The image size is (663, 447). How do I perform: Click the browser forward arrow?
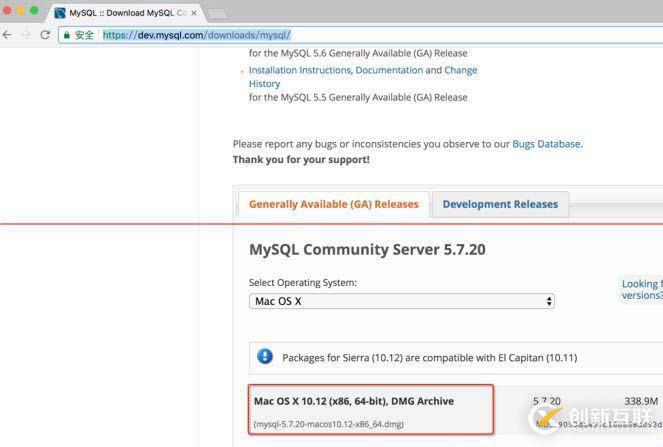[26, 35]
